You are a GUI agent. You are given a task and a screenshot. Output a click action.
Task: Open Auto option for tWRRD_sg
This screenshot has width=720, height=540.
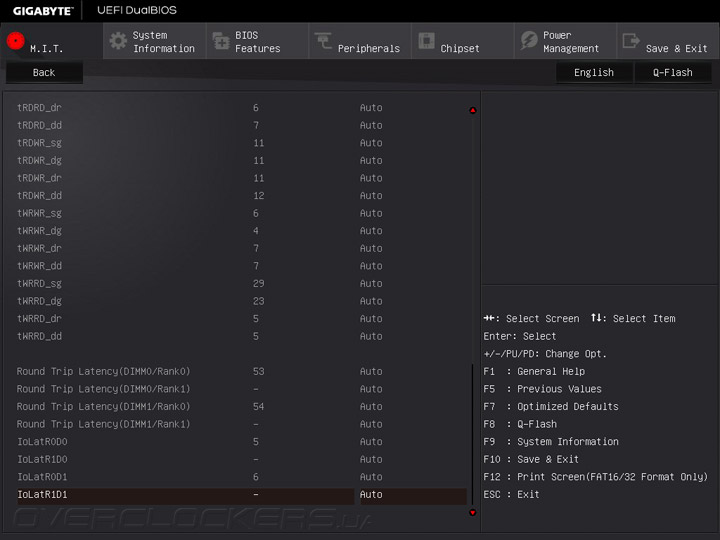[371, 283]
